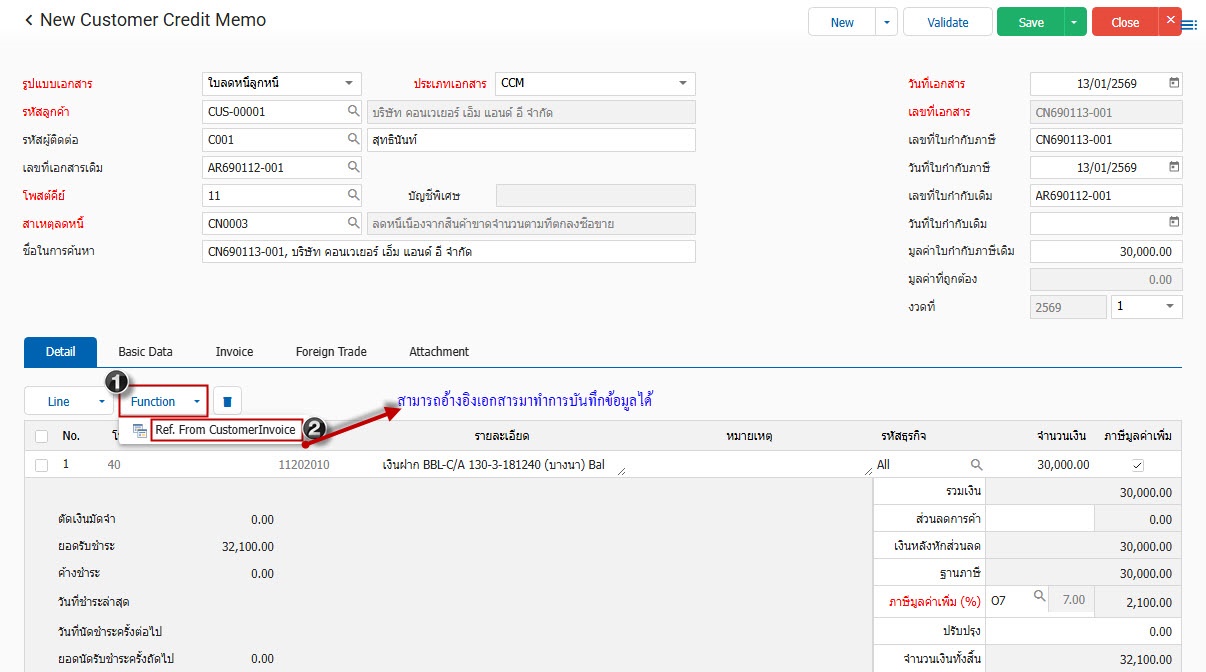Click search icon for original document AR690112-001

pyautogui.click(x=353, y=168)
